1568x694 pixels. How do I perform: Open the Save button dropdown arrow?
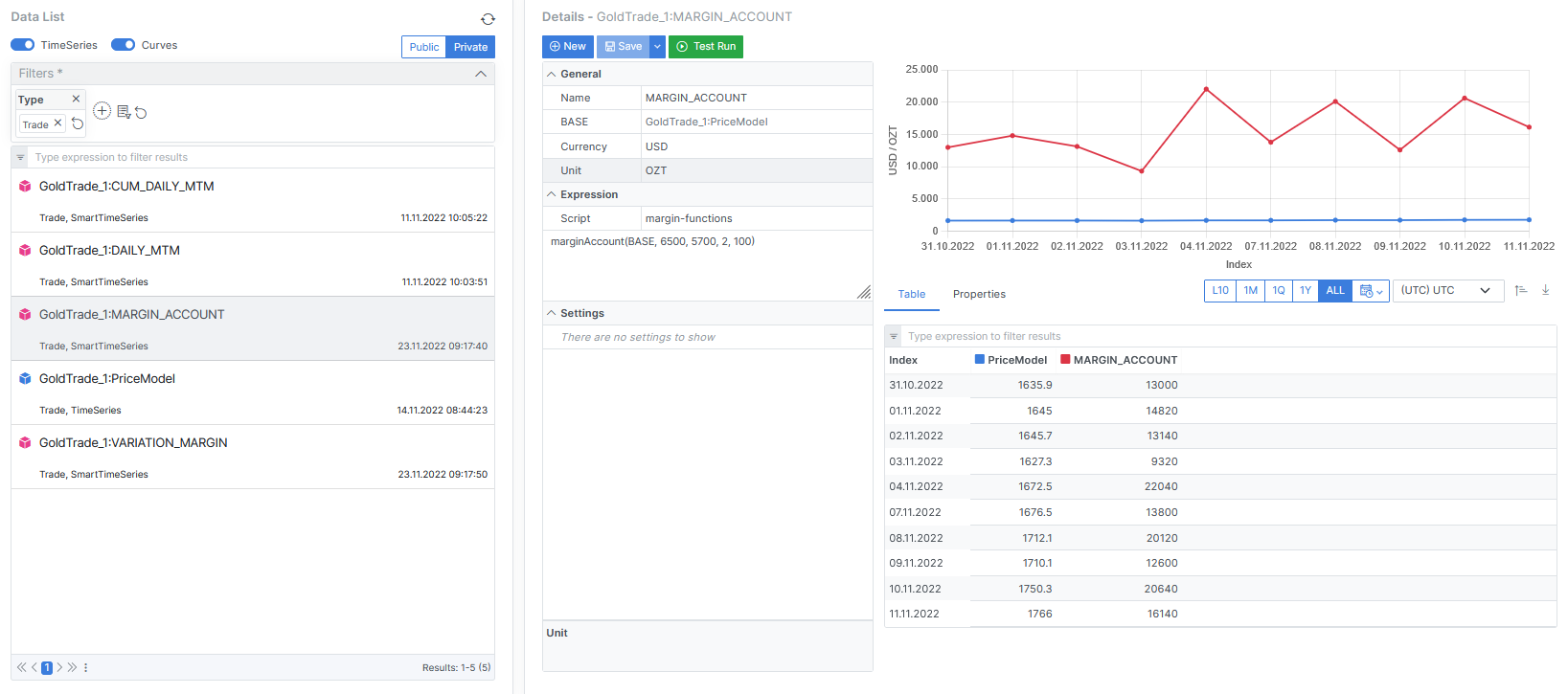tap(657, 47)
